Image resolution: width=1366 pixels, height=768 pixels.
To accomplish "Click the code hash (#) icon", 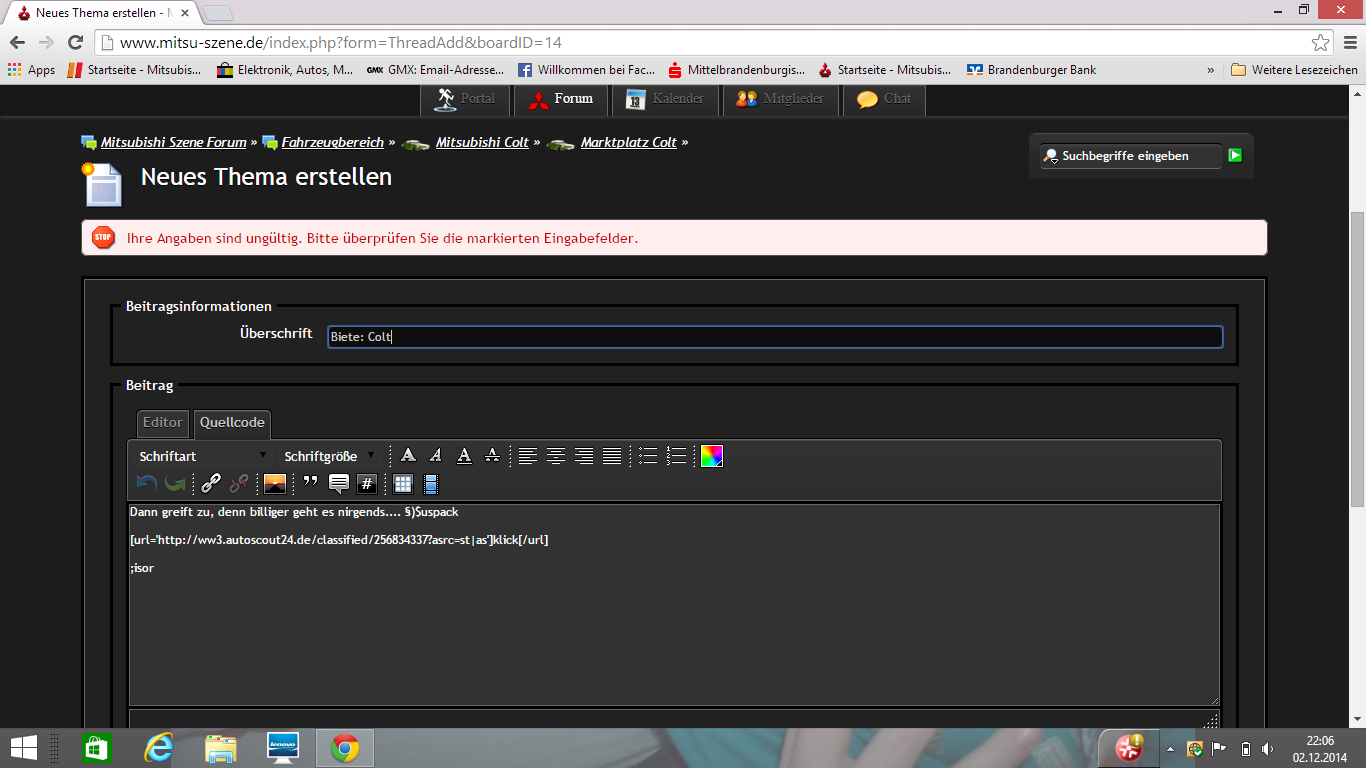I will tap(367, 484).
